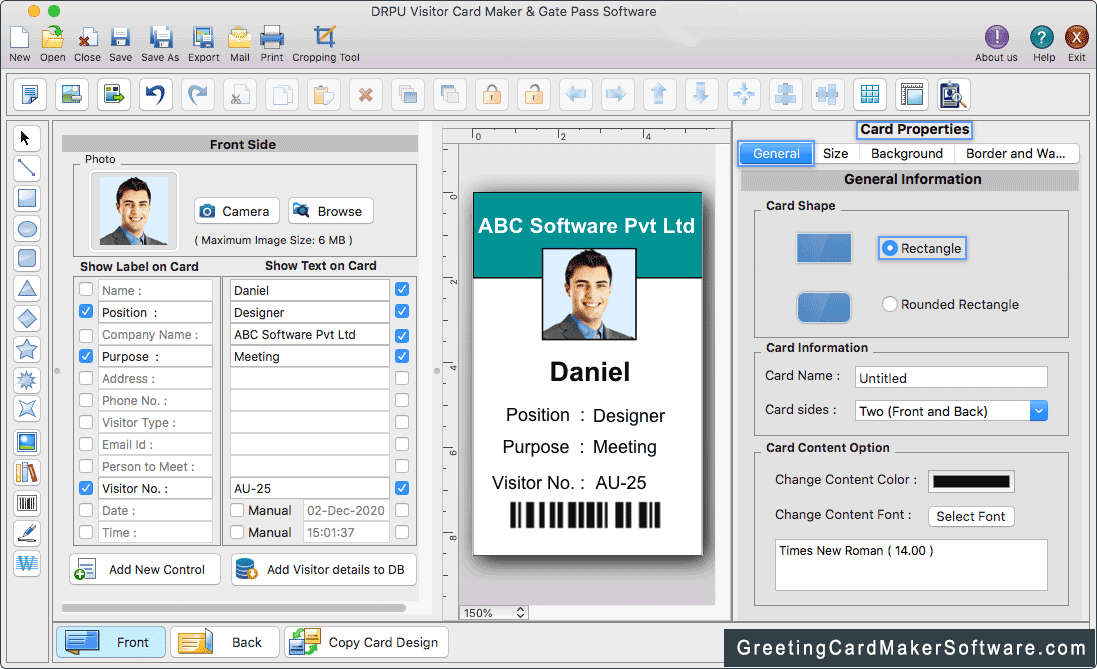Click the horizontal scrollbar under Front Side panel
Viewport: 1097px width, 669px height.
coord(234,608)
